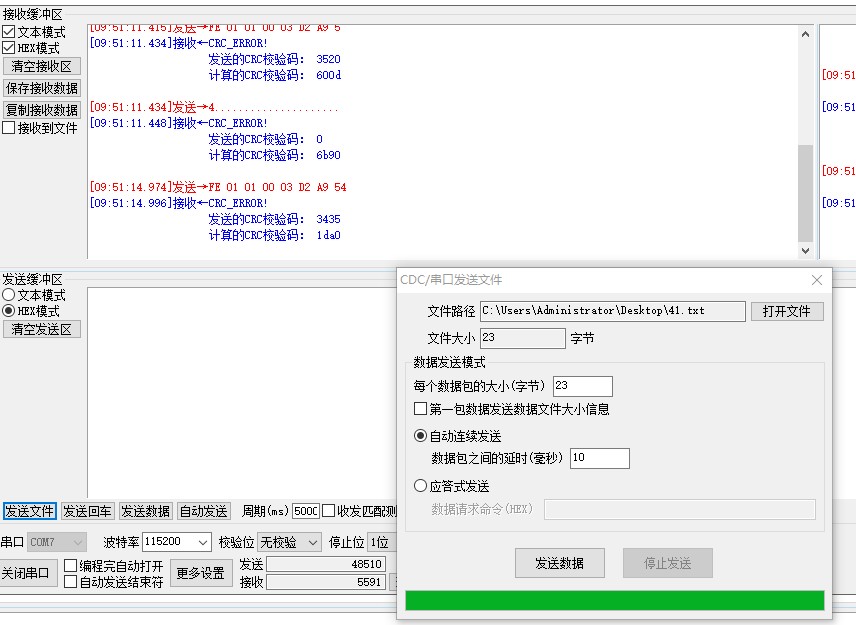Click 发送数据 button in main toolbar row
Viewport: 856px width, 625px height.
pyautogui.click(x=146, y=511)
